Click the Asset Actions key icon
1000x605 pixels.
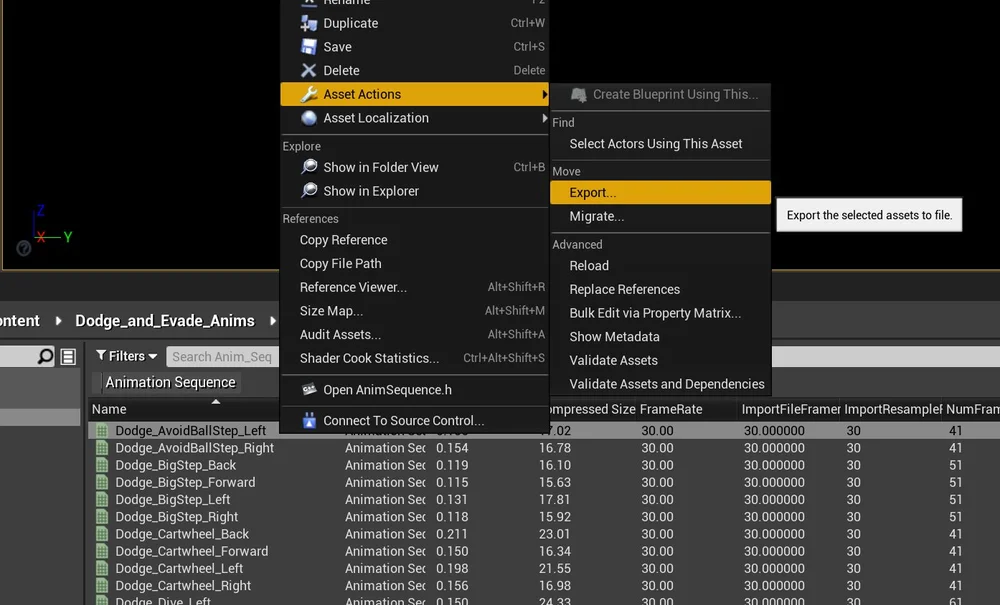[309, 94]
